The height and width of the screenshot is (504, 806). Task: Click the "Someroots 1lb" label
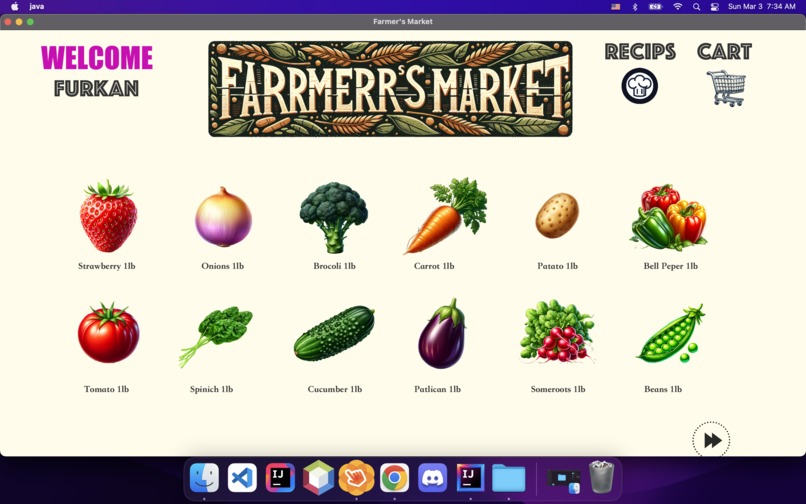558,389
